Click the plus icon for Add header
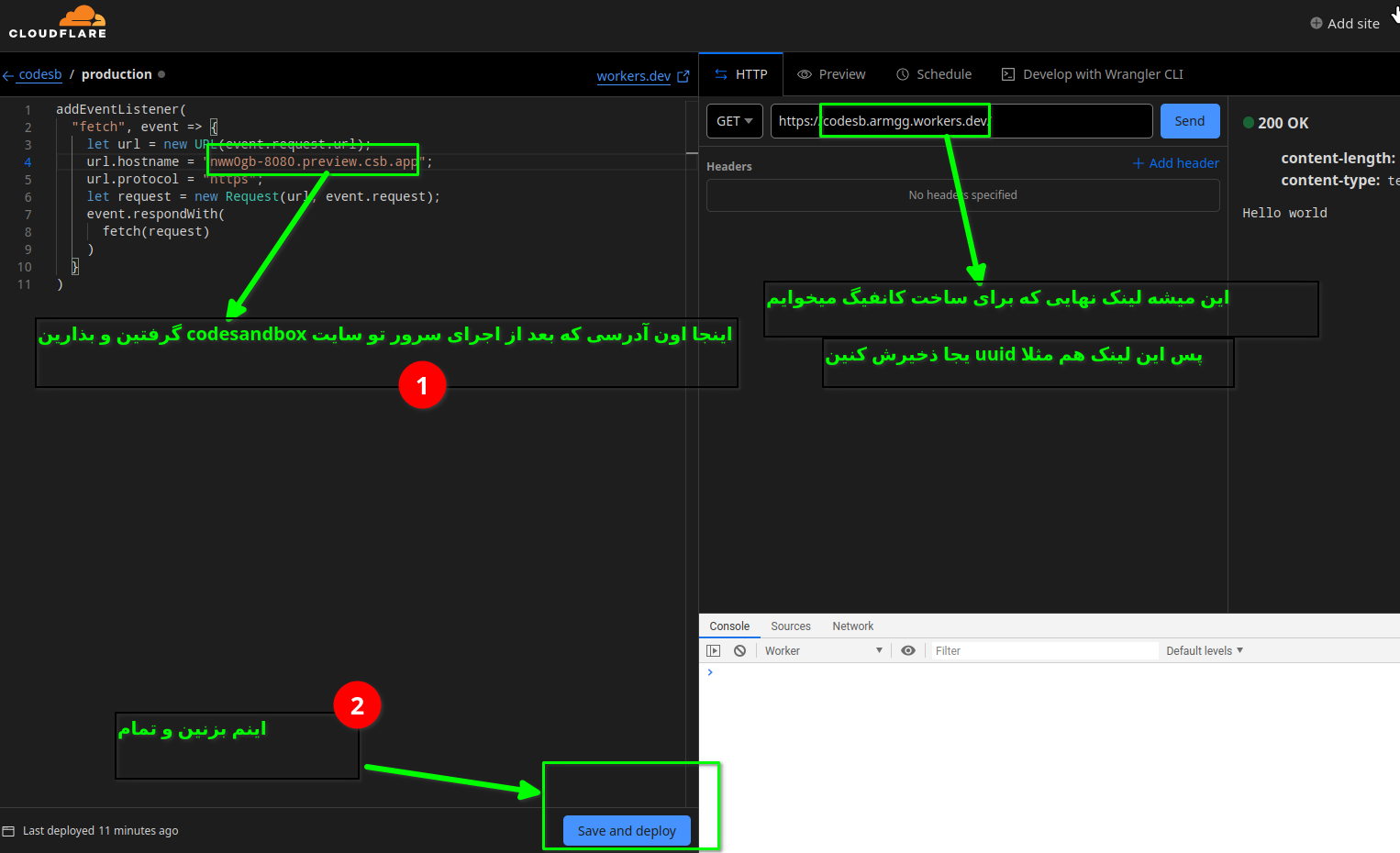The image size is (1400, 853). click(x=1139, y=163)
